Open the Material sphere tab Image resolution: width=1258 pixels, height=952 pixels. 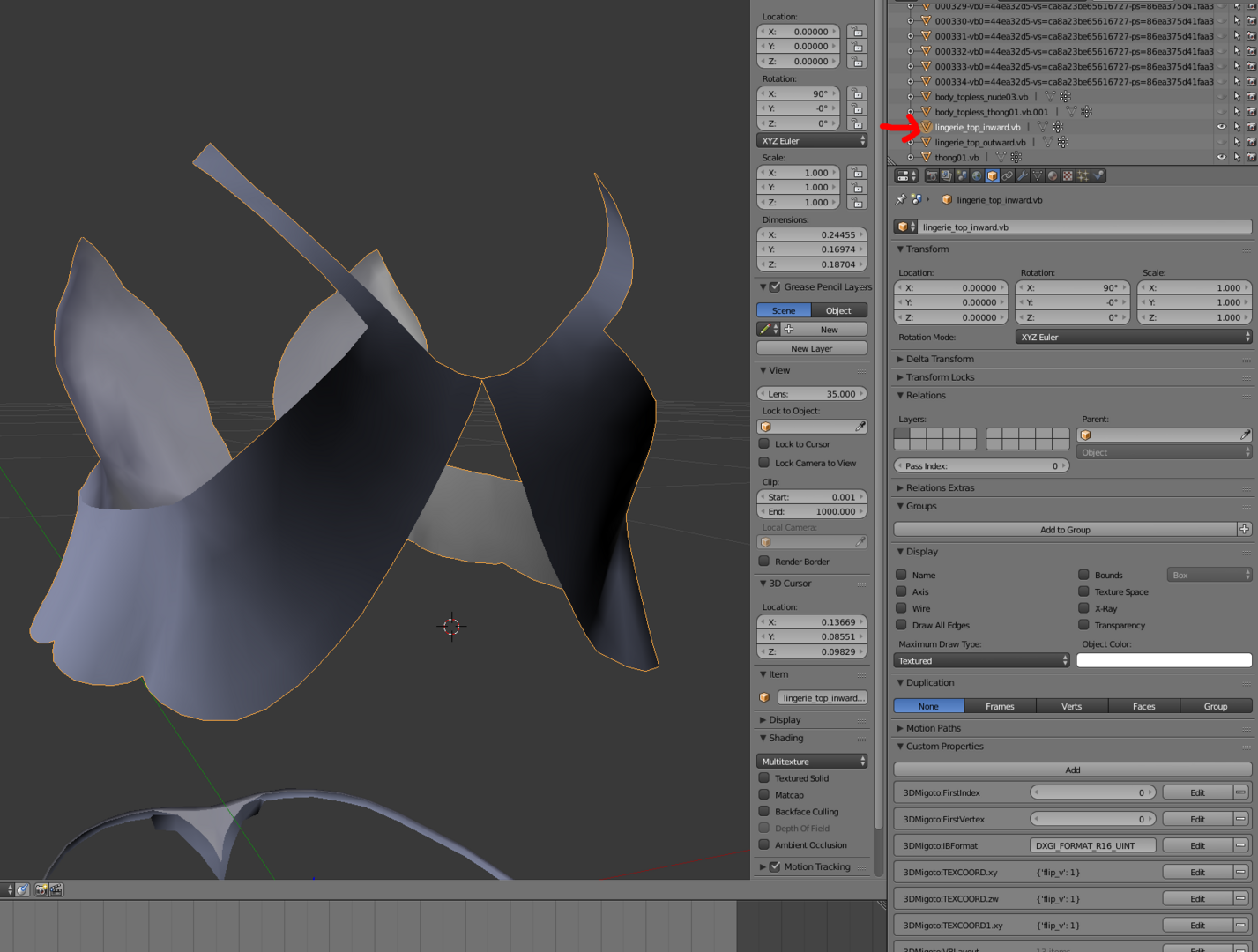(x=1053, y=175)
